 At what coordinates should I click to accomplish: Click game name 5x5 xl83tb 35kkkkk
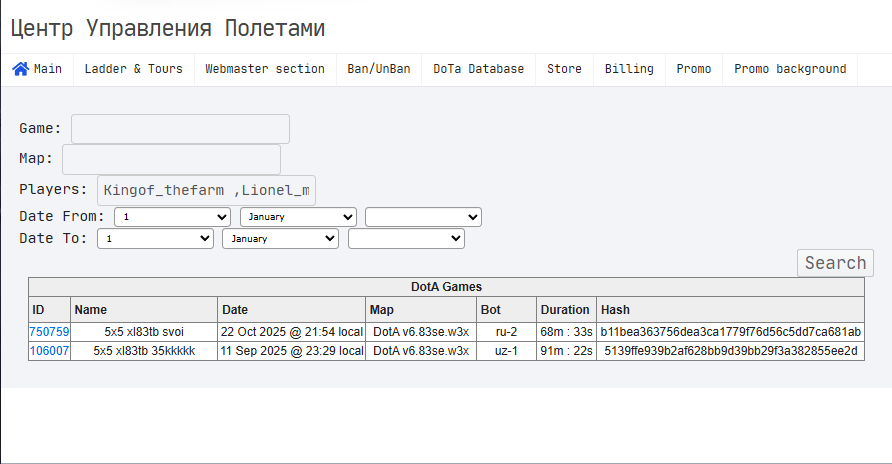pos(144,351)
